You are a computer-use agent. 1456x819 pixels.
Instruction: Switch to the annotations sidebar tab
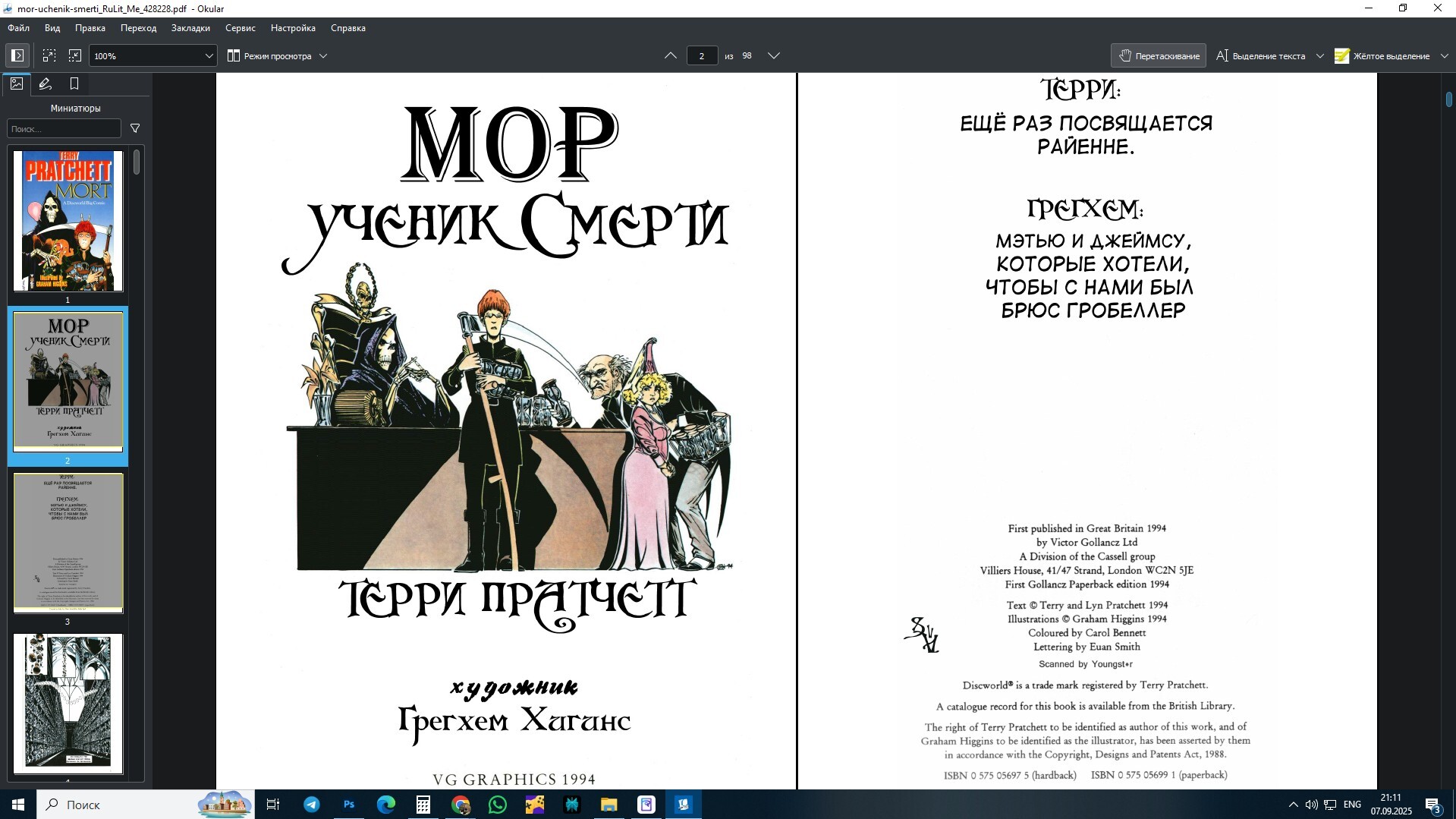(x=46, y=83)
